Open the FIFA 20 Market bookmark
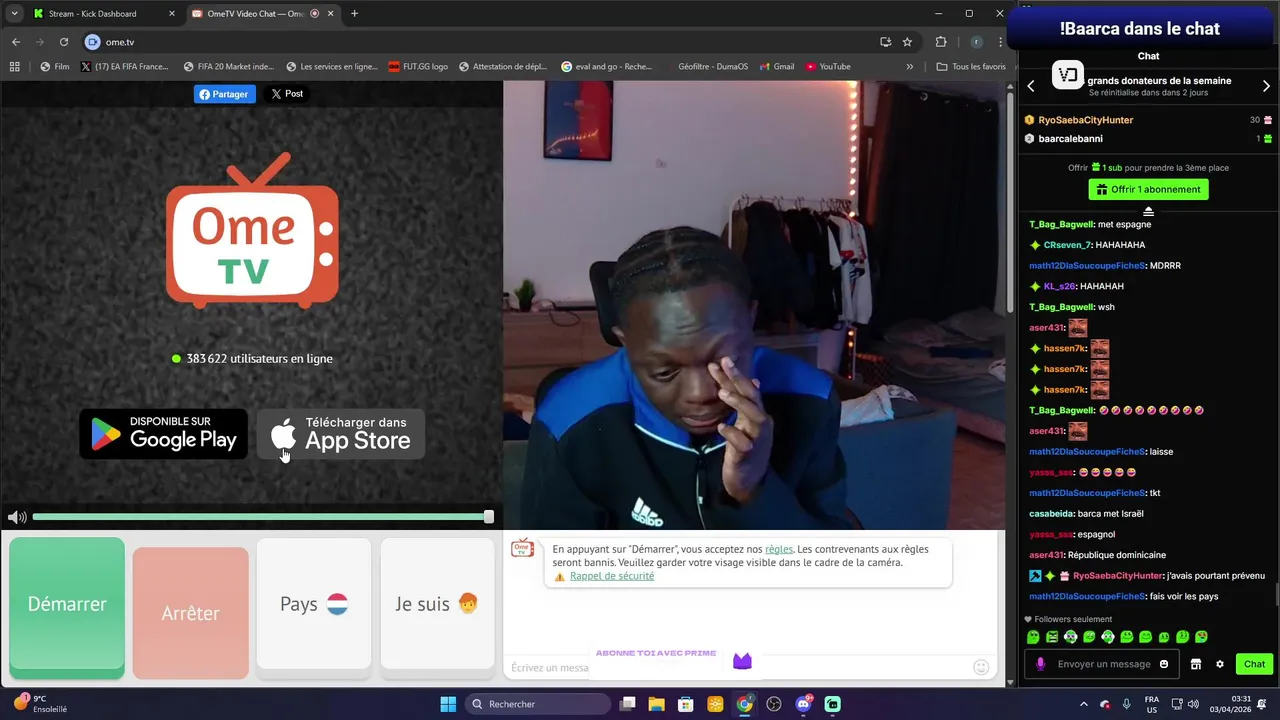This screenshot has height=720, width=1280. (x=228, y=67)
